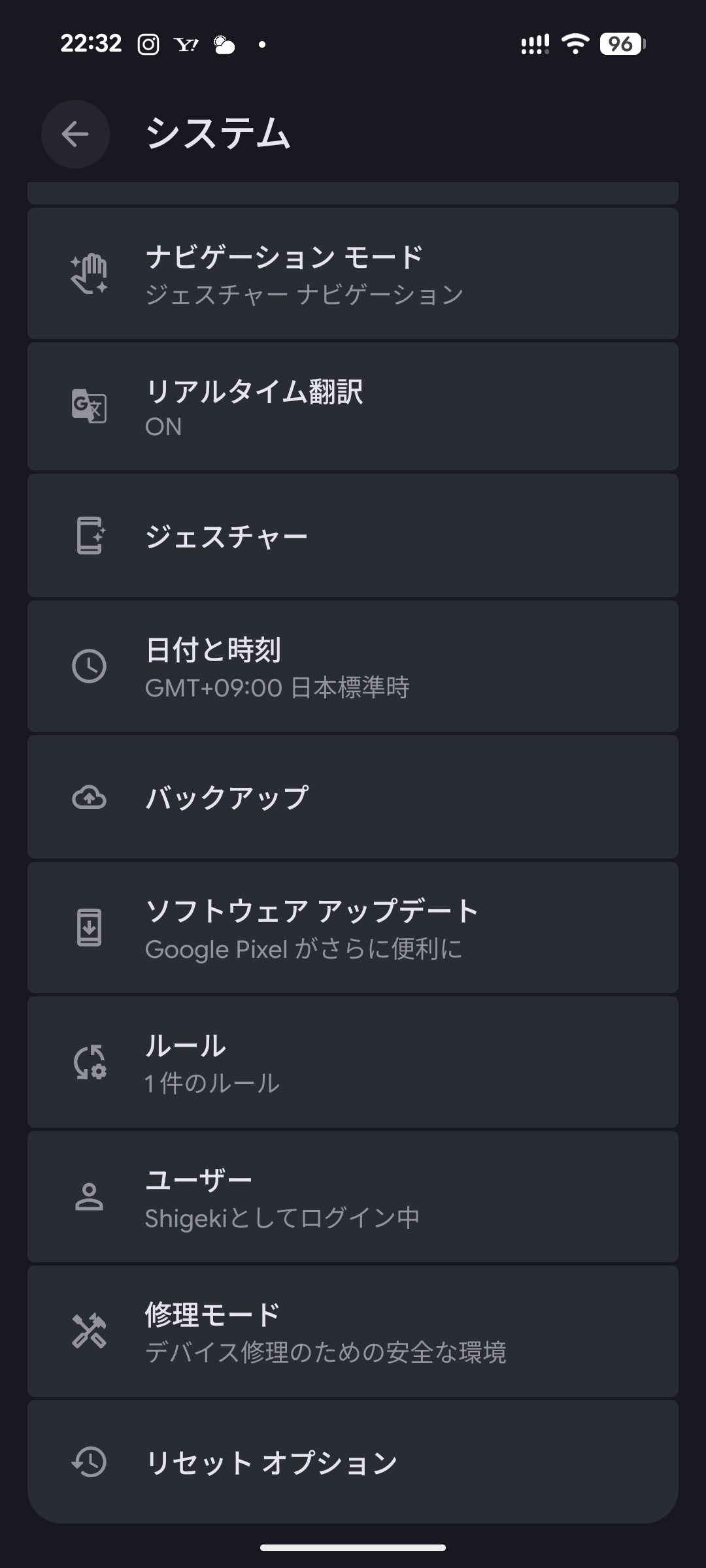Tap the user profile person icon
This screenshot has width=706, height=1568.
coord(89,1197)
